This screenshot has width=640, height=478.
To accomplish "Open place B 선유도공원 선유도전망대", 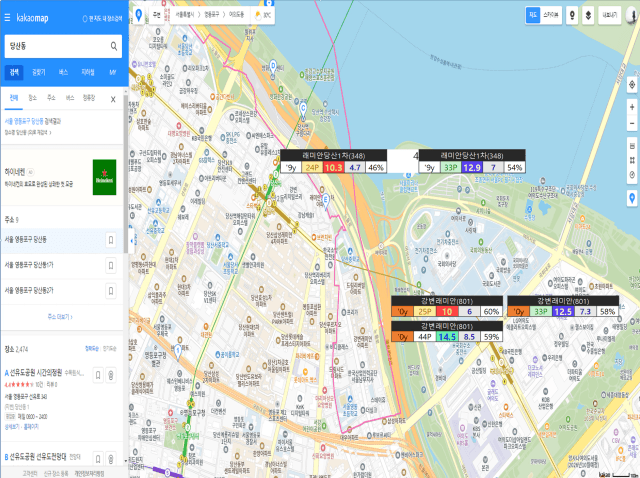I will pyautogui.click(x=35, y=457).
